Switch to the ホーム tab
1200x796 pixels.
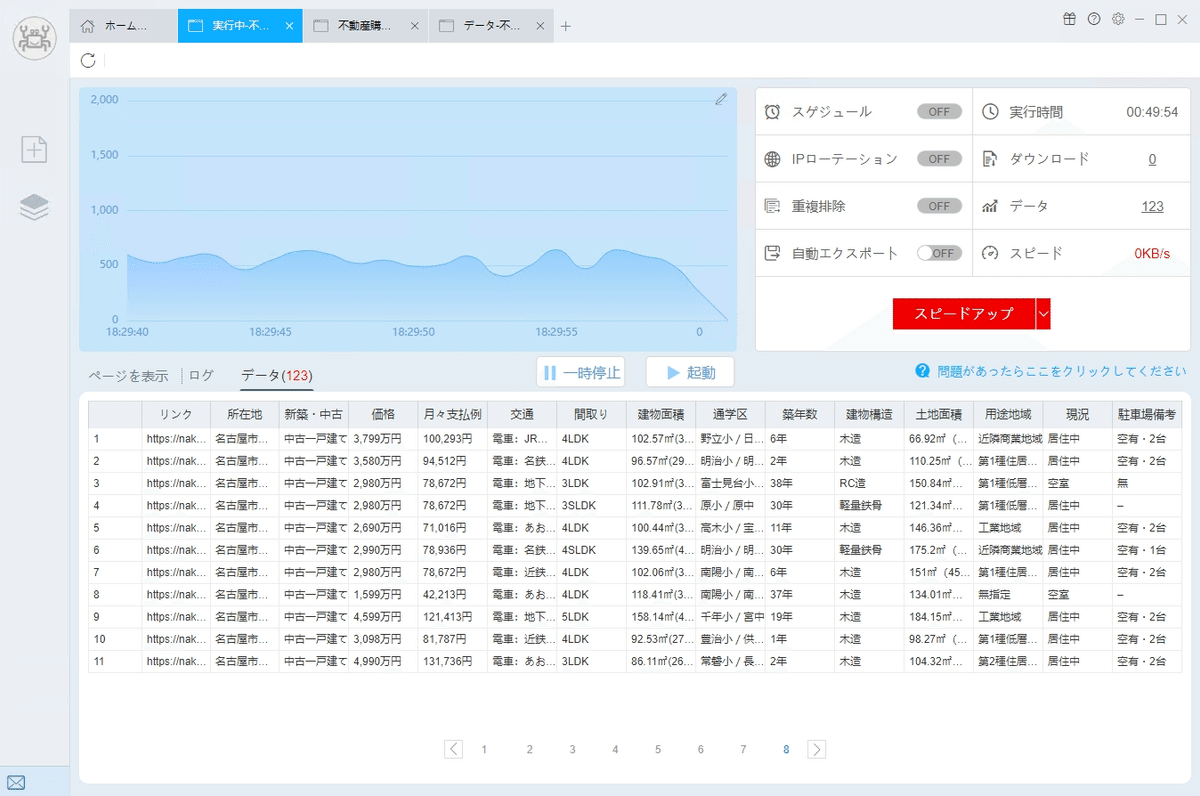[x=125, y=26]
